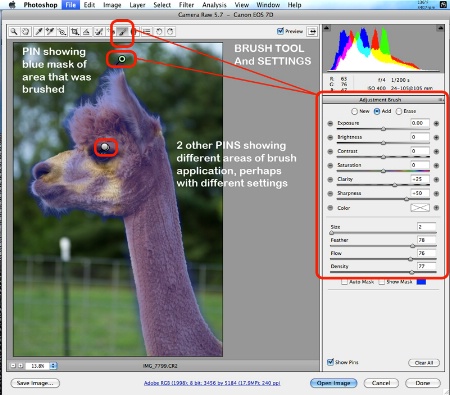Open the Apple menu
The width and height of the screenshot is (450, 395).
[x=12, y=5]
